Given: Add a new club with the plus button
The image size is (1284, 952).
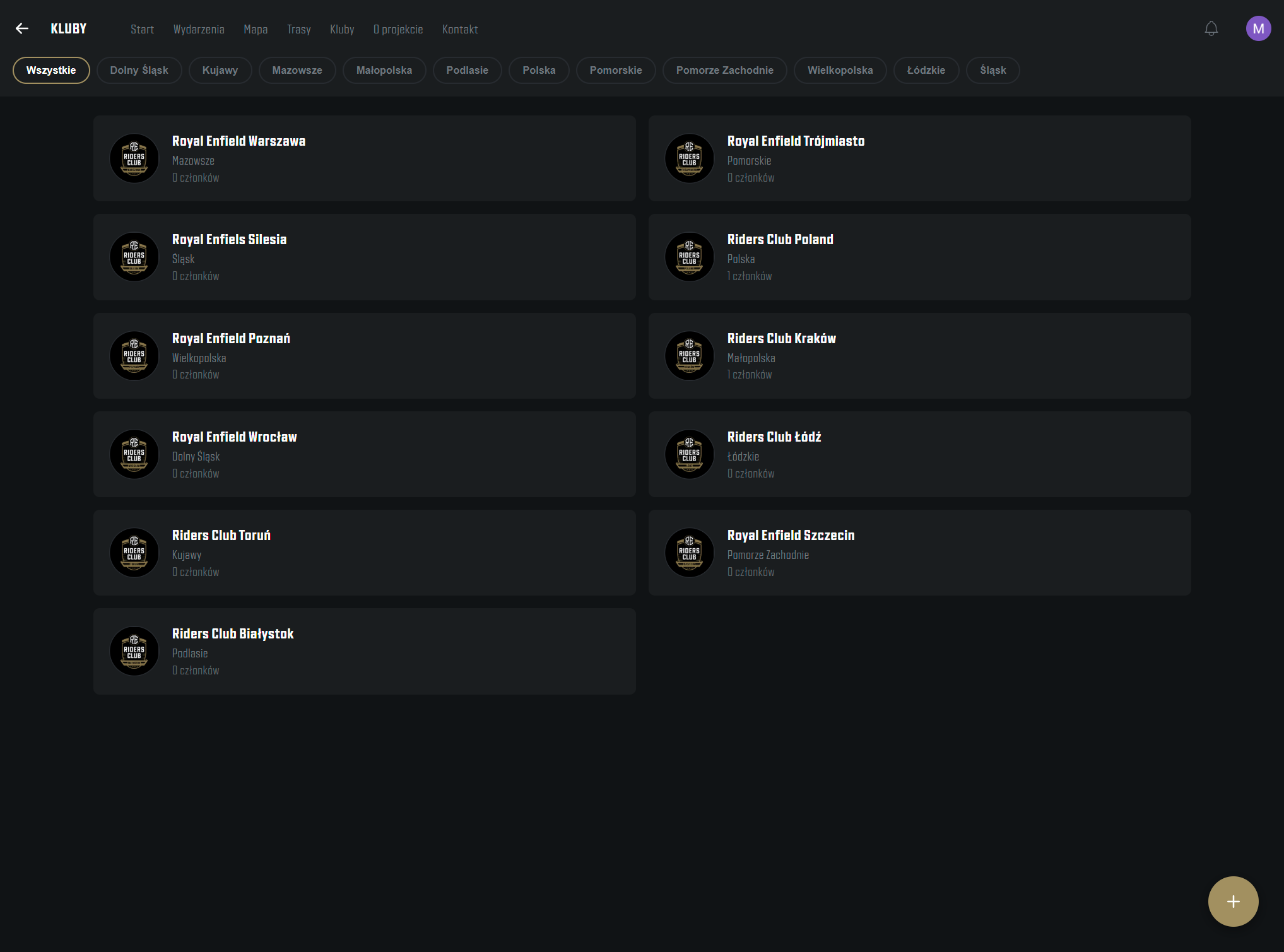Looking at the screenshot, I should 1233,901.
